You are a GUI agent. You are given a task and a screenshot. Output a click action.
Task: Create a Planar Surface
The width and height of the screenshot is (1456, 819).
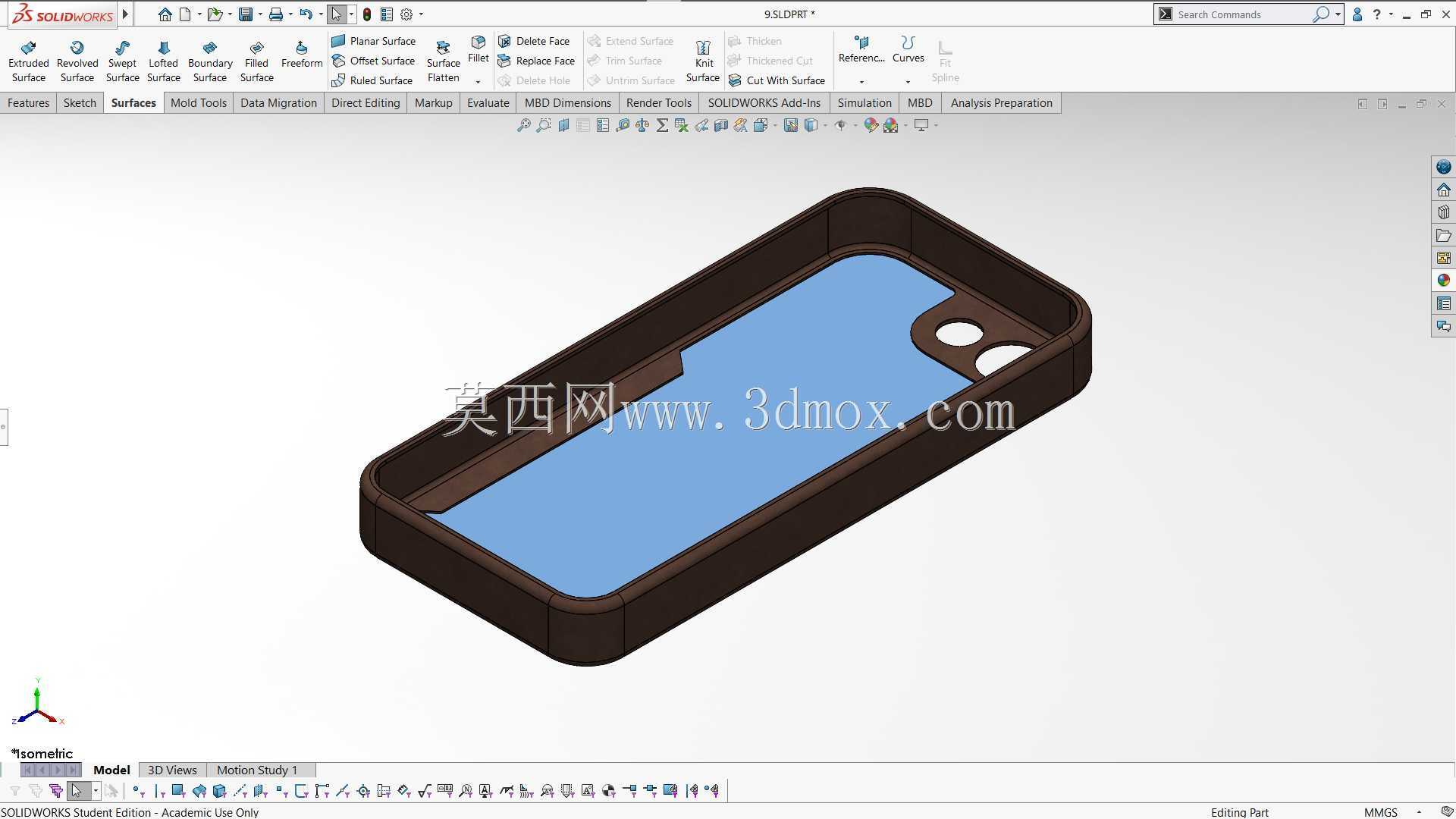click(x=374, y=41)
